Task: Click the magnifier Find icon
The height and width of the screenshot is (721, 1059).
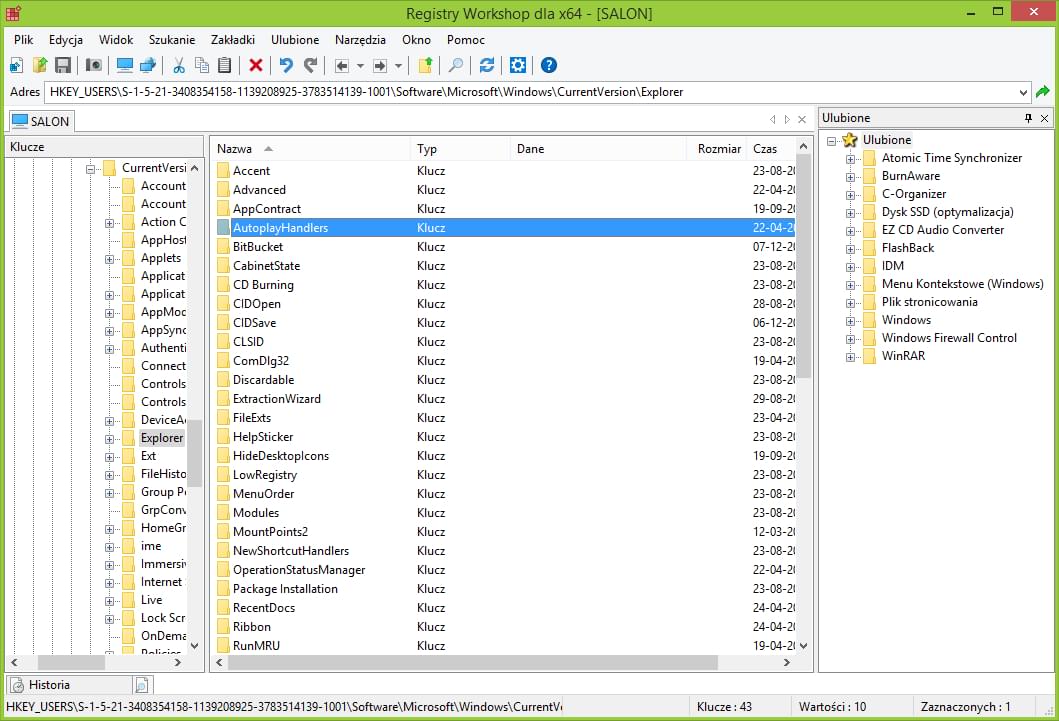Action: [x=455, y=66]
